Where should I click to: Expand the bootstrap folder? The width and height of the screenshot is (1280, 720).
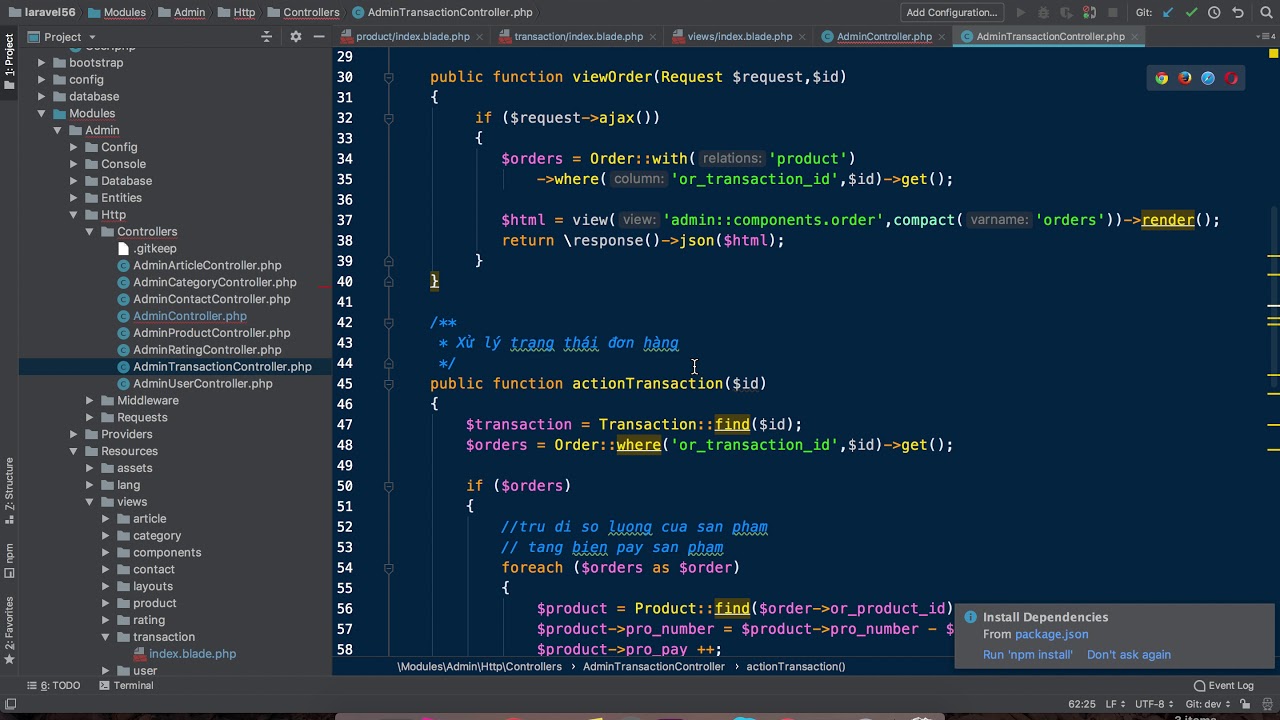tap(42, 63)
